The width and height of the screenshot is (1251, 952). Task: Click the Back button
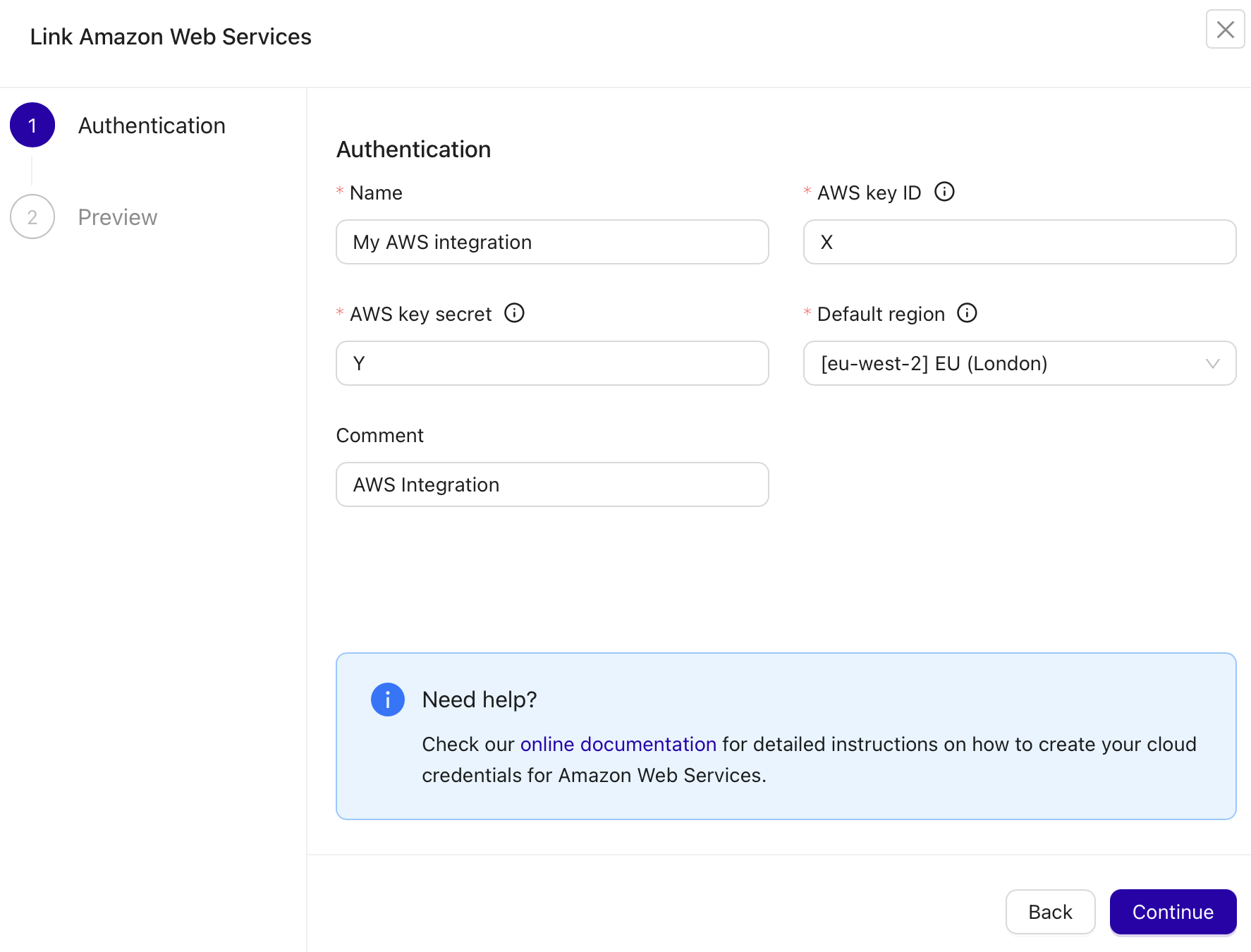(x=1050, y=912)
